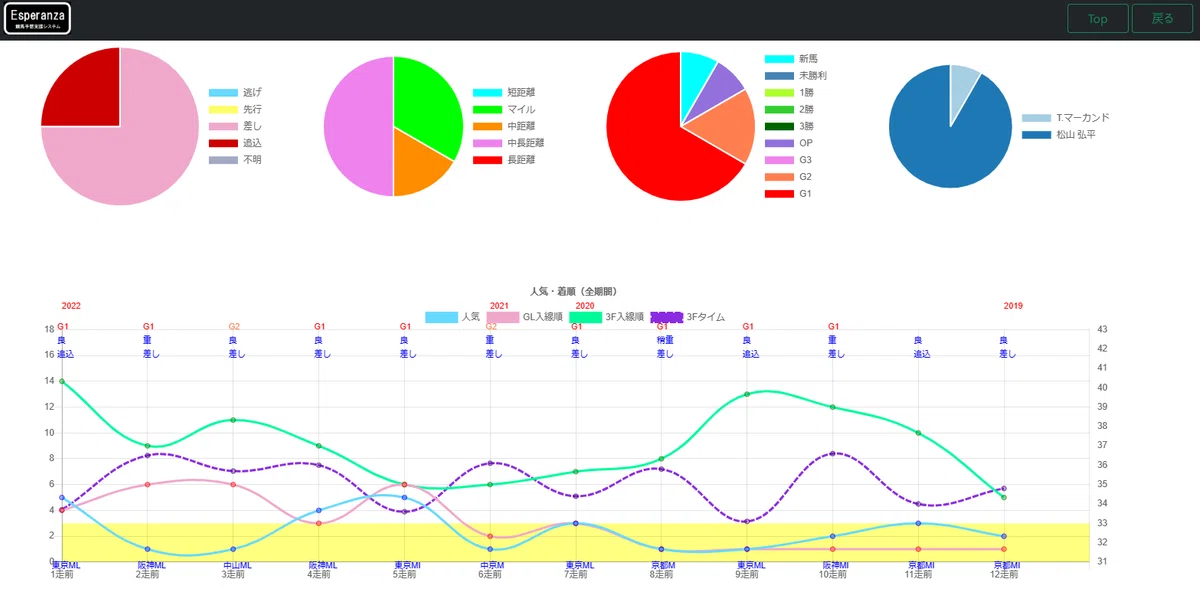Toggle the G3 legend item
1200x589 pixels.
tap(788, 160)
